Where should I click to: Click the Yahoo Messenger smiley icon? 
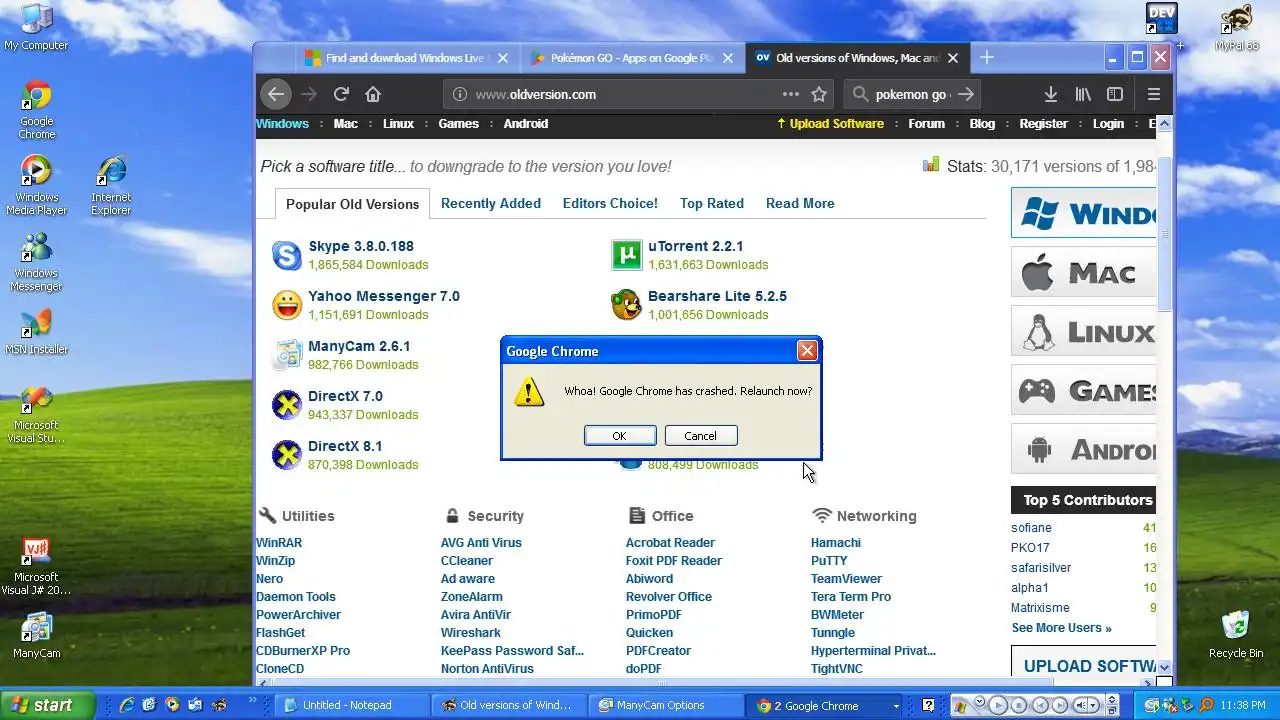tap(287, 305)
